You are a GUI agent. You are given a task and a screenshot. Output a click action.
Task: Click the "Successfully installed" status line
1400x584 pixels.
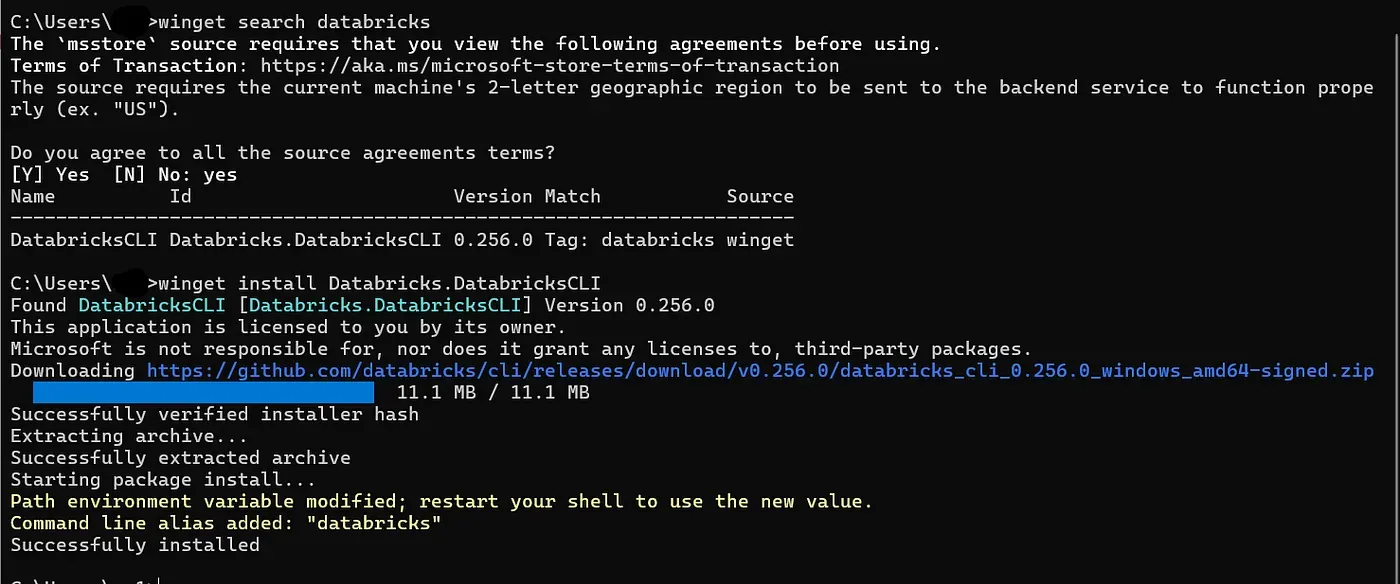coord(135,546)
